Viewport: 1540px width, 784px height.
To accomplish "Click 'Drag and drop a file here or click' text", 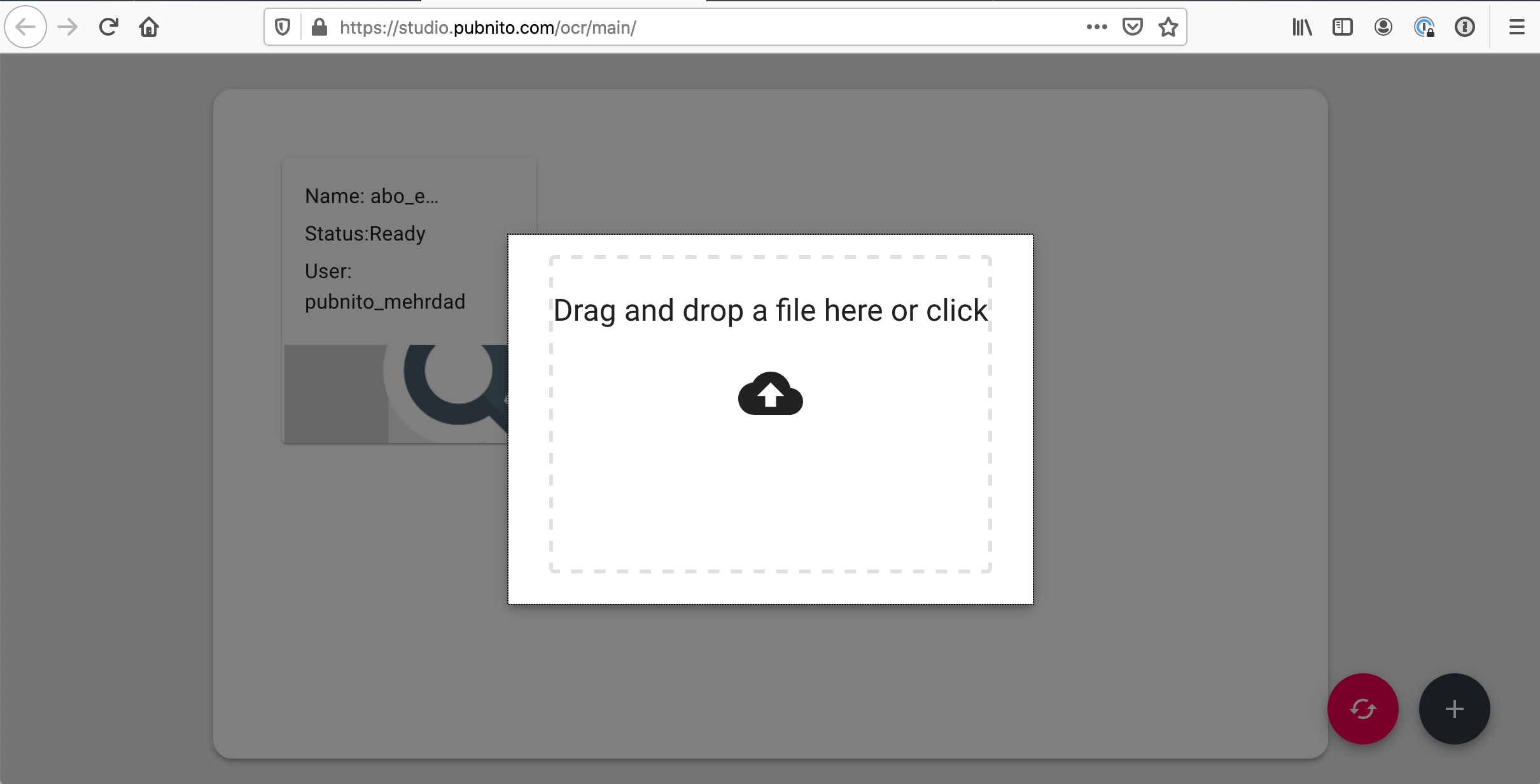I will point(771,311).
